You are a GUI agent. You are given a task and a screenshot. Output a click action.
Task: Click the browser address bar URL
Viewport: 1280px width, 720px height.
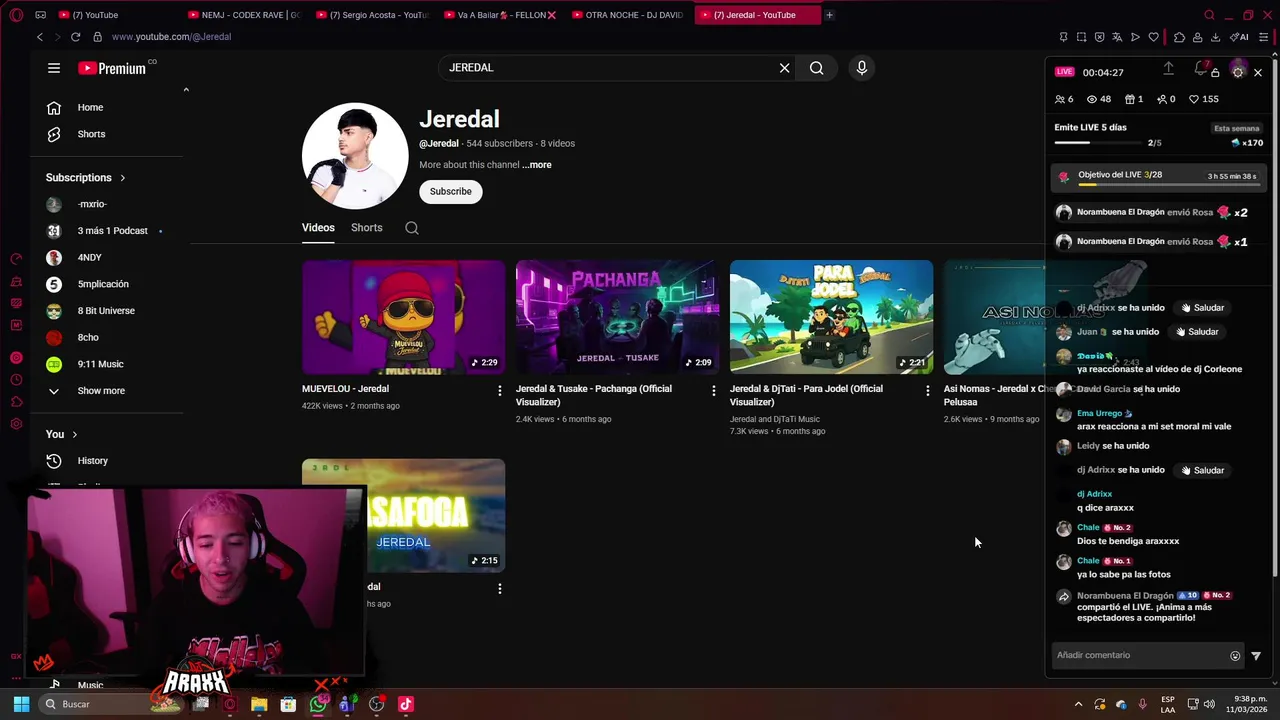(171, 37)
